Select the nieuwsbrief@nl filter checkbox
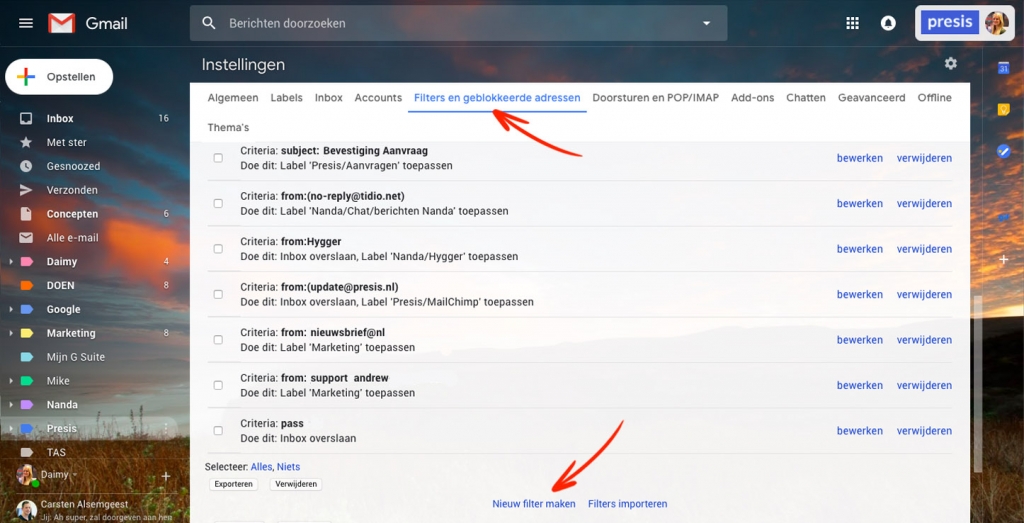The image size is (1024, 523). 218,340
